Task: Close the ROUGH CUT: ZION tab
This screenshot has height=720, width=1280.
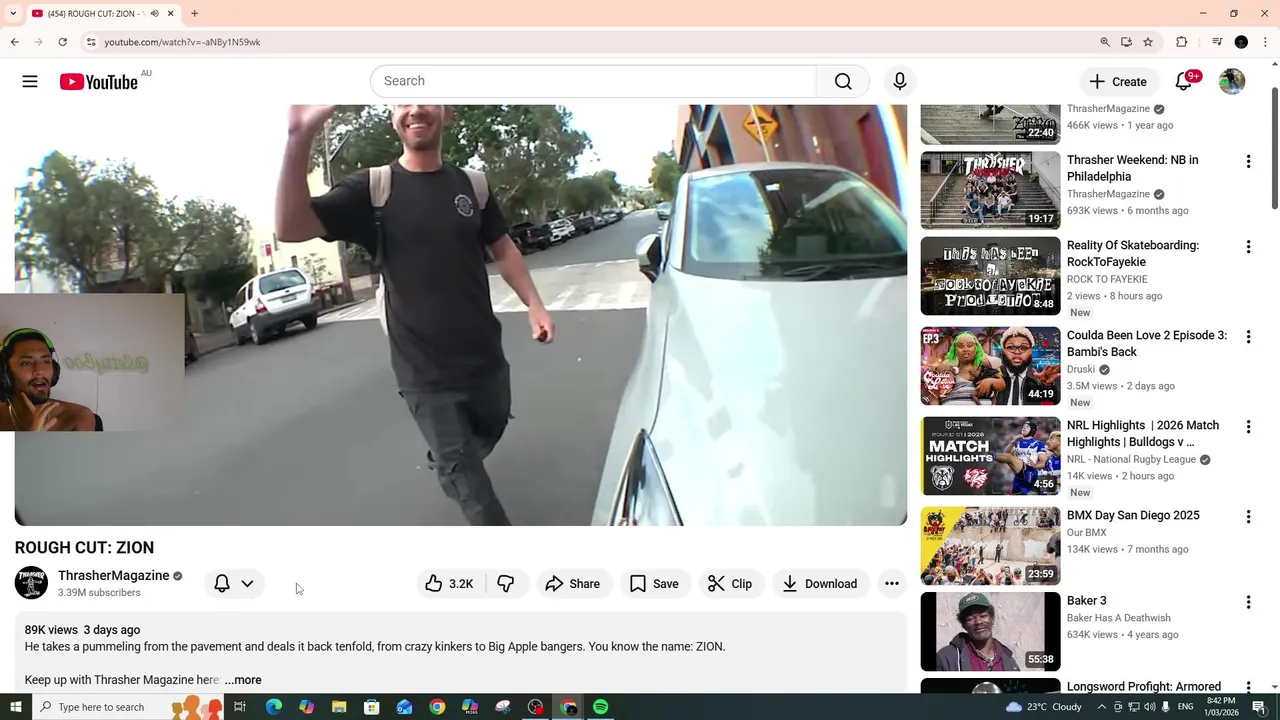Action: pos(170,14)
